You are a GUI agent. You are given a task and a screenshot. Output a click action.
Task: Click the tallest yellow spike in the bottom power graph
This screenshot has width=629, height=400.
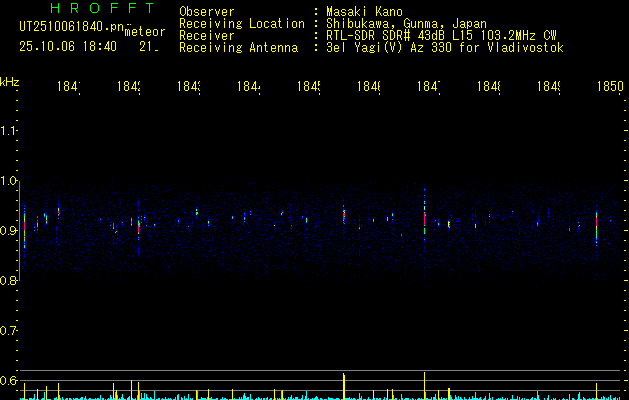click(425, 384)
